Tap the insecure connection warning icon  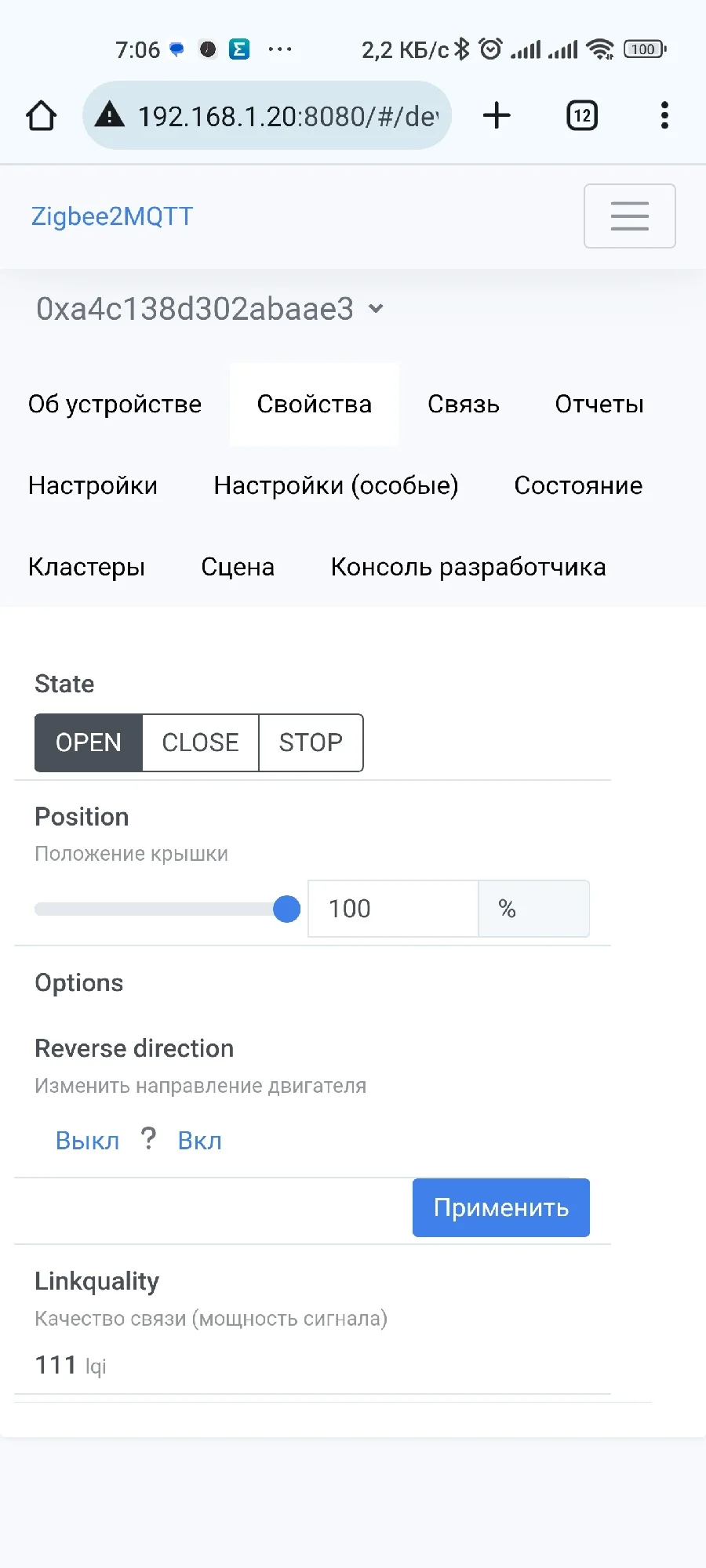pyautogui.click(x=110, y=115)
